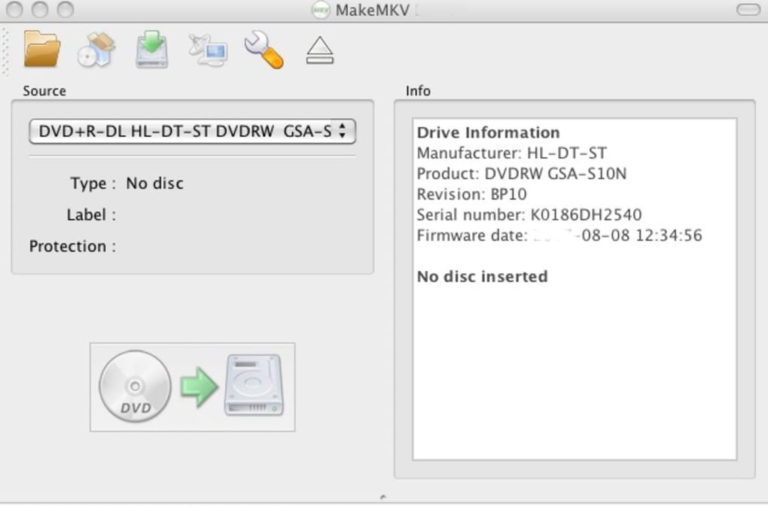Click the large DVD to hard drive button
This screenshot has height=507, width=768.
click(192, 387)
